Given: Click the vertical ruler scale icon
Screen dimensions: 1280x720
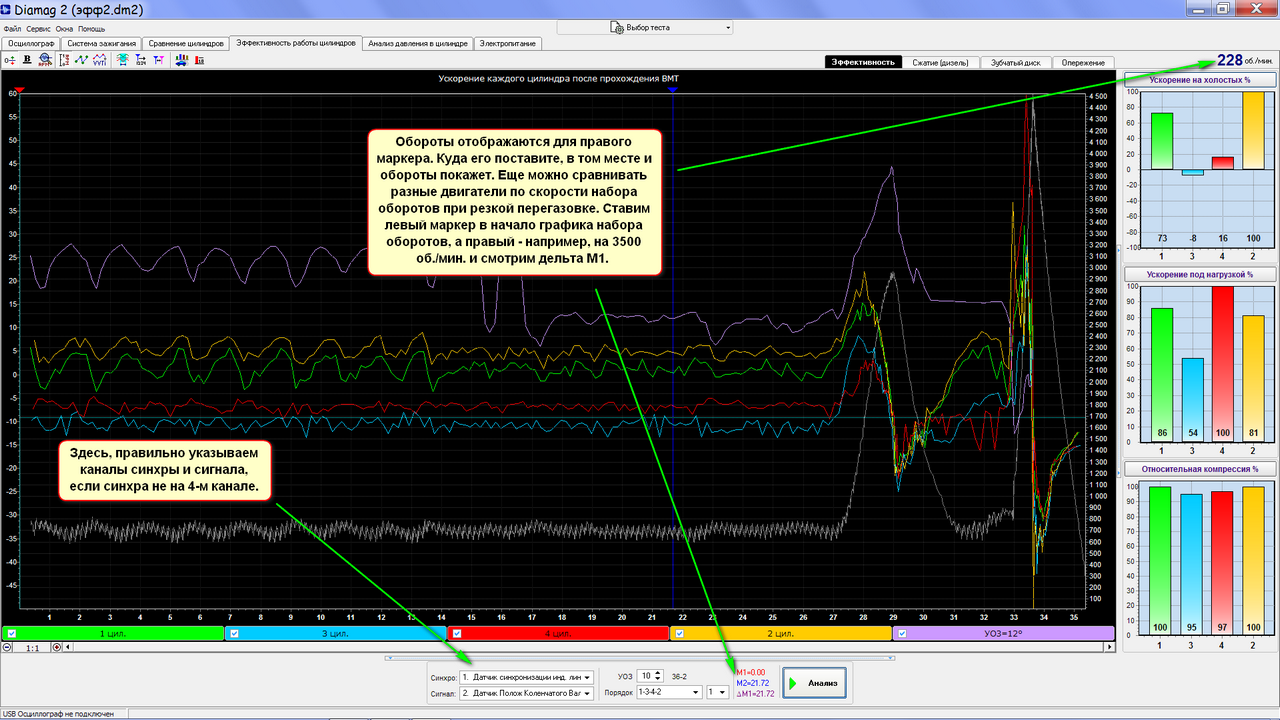Looking at the screenshot, I should pyautogui.click(x=64, y=60).
